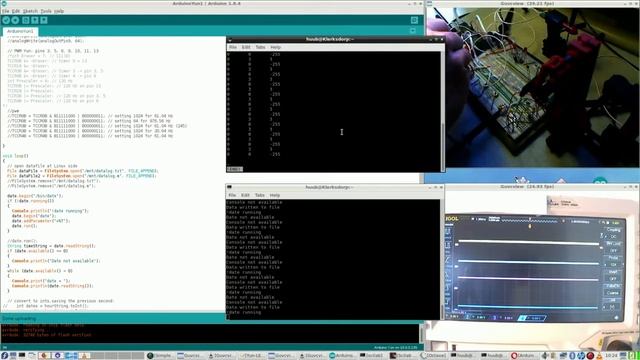Open the Arduino Edit menu
The height and width of the screenshot is (360, 640).
[x=16, y=11]
